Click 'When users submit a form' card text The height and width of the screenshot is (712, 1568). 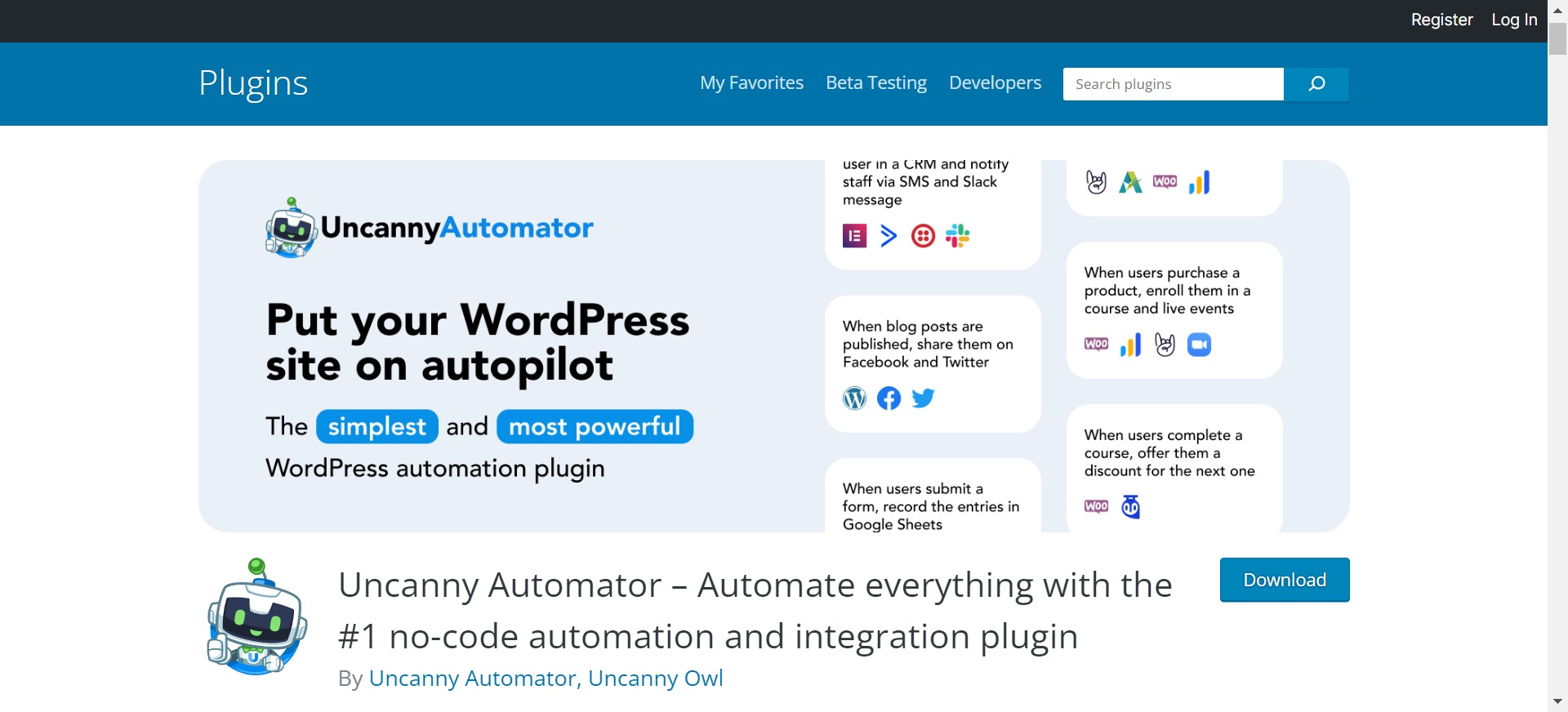coord(931,506)
